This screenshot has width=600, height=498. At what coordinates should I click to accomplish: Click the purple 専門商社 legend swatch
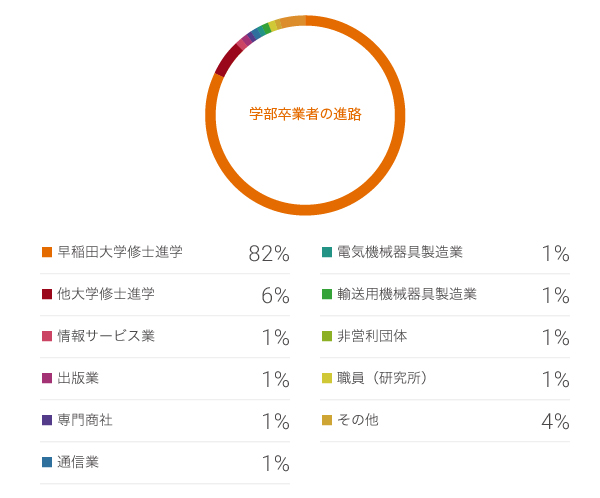point(46,420)
